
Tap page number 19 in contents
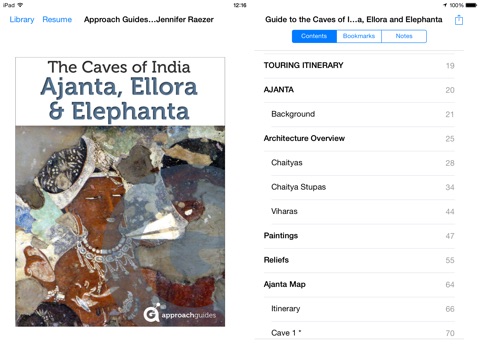coord(450,66)
